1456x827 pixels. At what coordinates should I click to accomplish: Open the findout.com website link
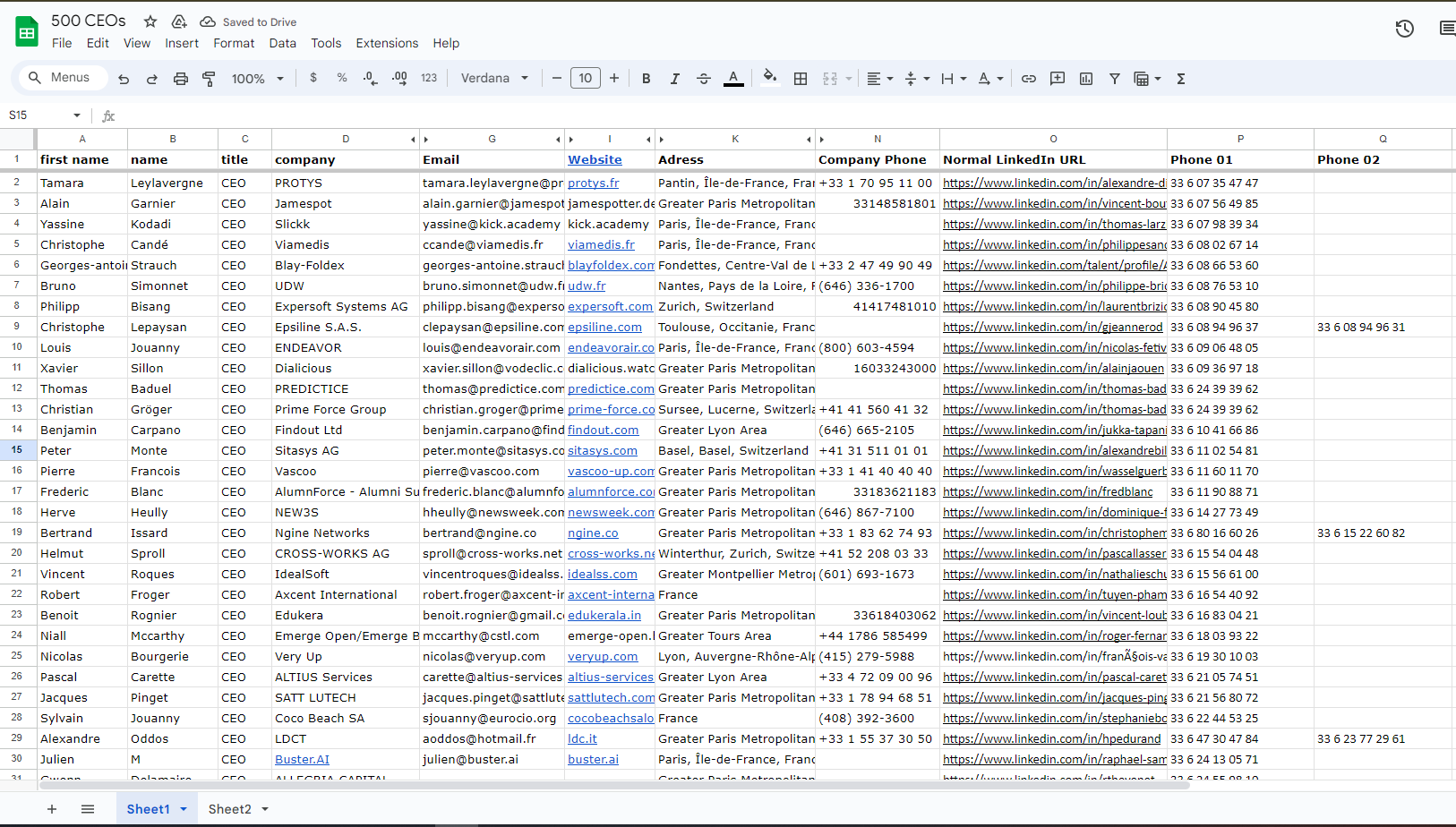(603, 430)
